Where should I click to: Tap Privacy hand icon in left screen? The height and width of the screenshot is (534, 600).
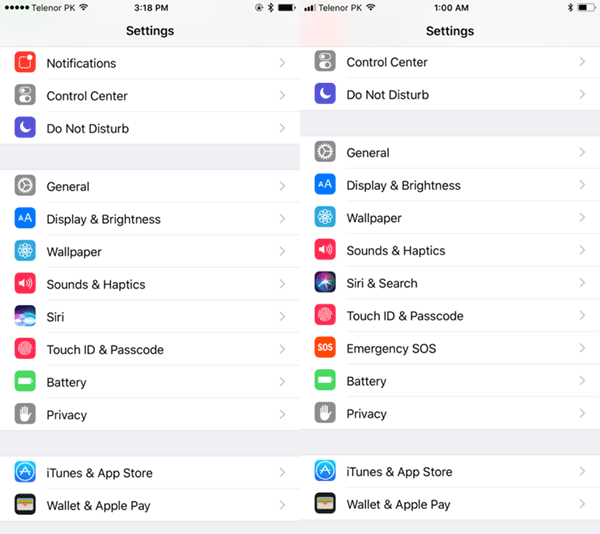pos(25,414)
